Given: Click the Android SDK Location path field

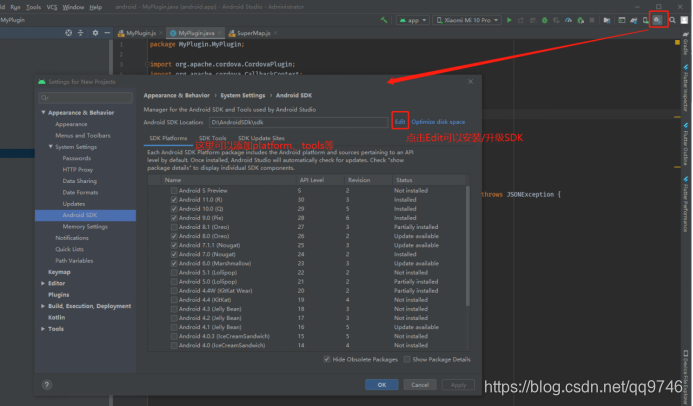Looking at the screenshot, I should coord(298,122).
